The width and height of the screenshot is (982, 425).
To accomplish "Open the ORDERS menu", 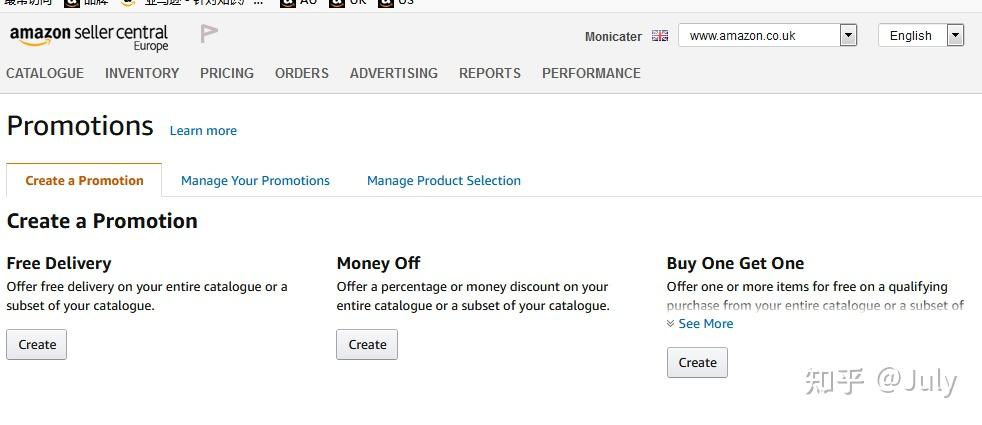I will click(x=302, y=73).
